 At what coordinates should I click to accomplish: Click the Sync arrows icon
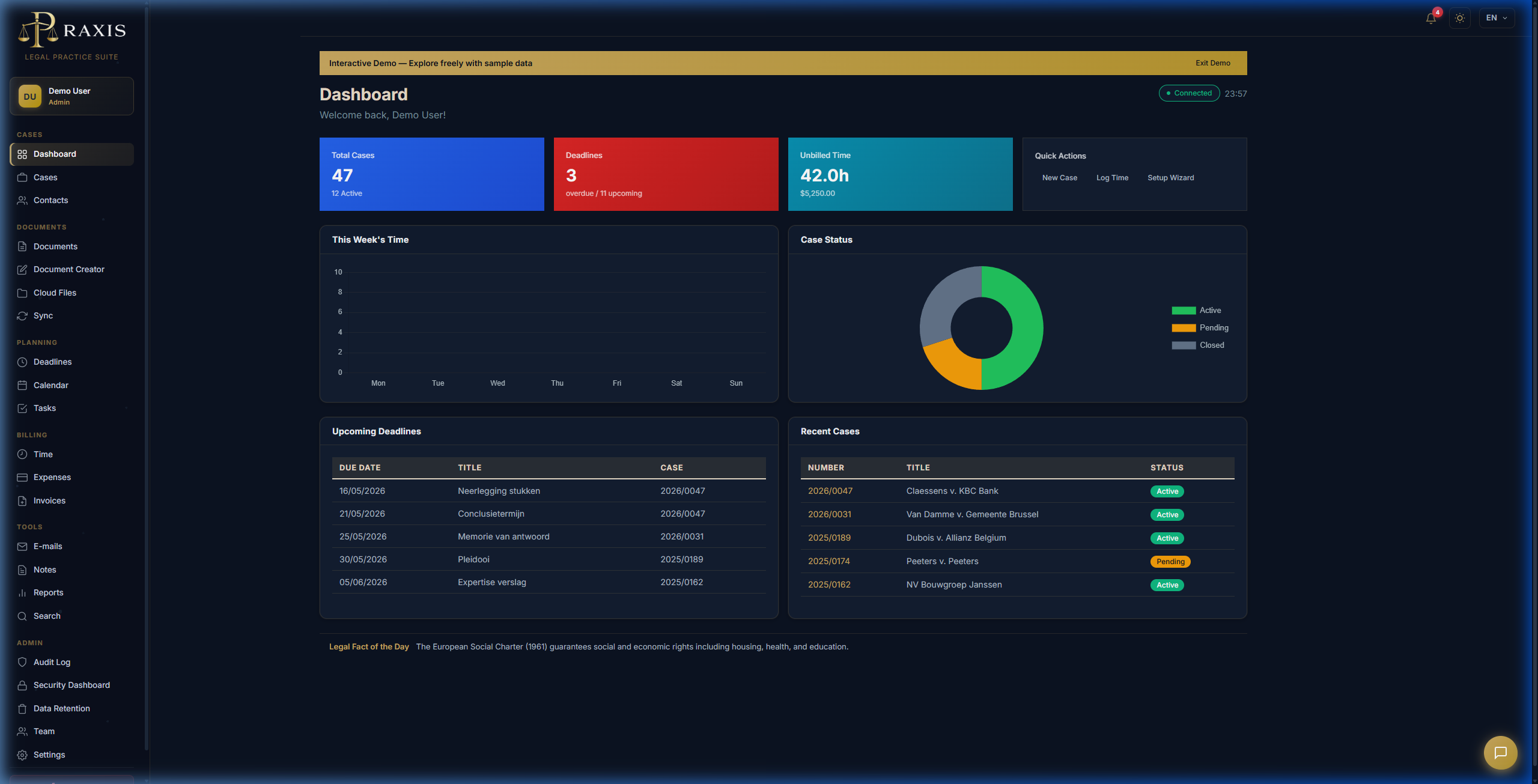coord(22,316)
